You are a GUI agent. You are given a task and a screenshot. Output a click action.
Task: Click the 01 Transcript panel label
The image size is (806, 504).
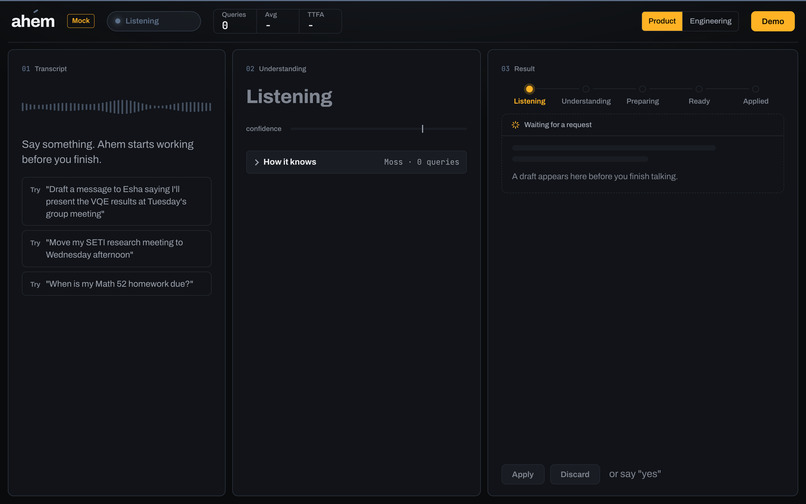coord(44,68)
